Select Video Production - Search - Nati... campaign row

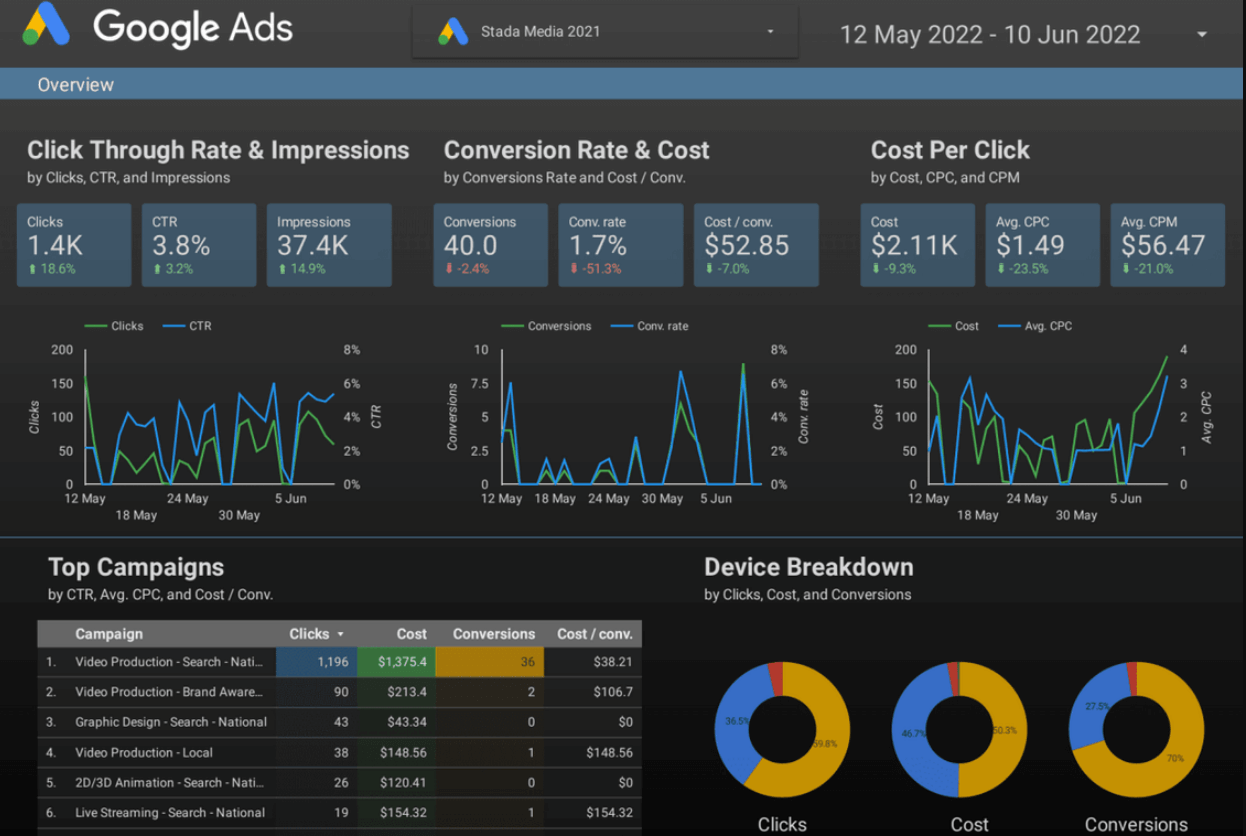(339, 661)
